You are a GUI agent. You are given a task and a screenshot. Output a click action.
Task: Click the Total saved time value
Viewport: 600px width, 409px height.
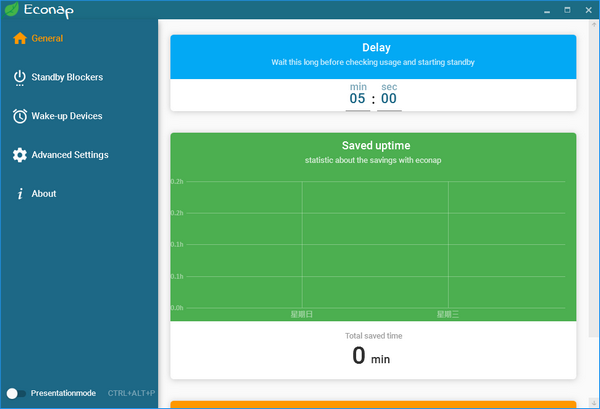[x=373, y=356]
